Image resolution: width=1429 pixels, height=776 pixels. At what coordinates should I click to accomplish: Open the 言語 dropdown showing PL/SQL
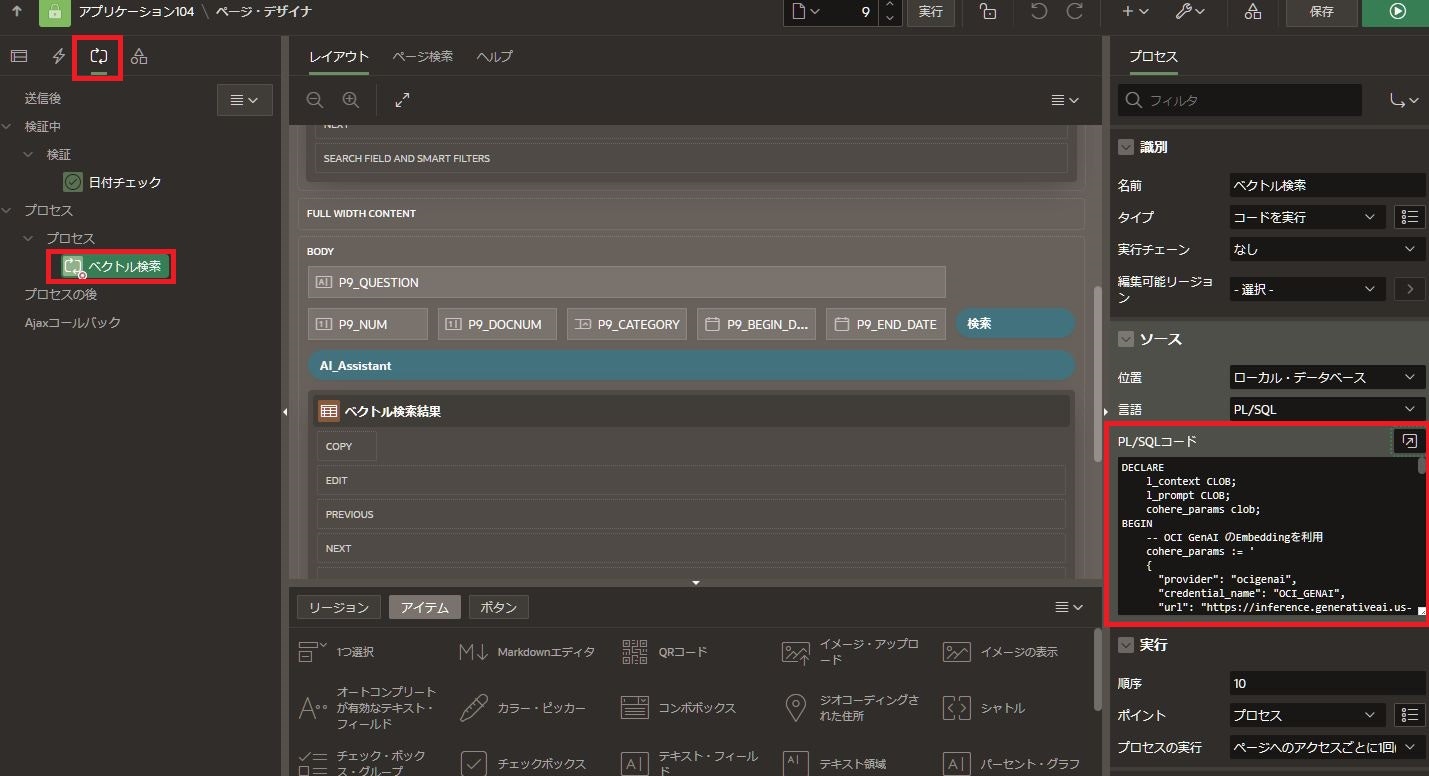pos(1327,409)
